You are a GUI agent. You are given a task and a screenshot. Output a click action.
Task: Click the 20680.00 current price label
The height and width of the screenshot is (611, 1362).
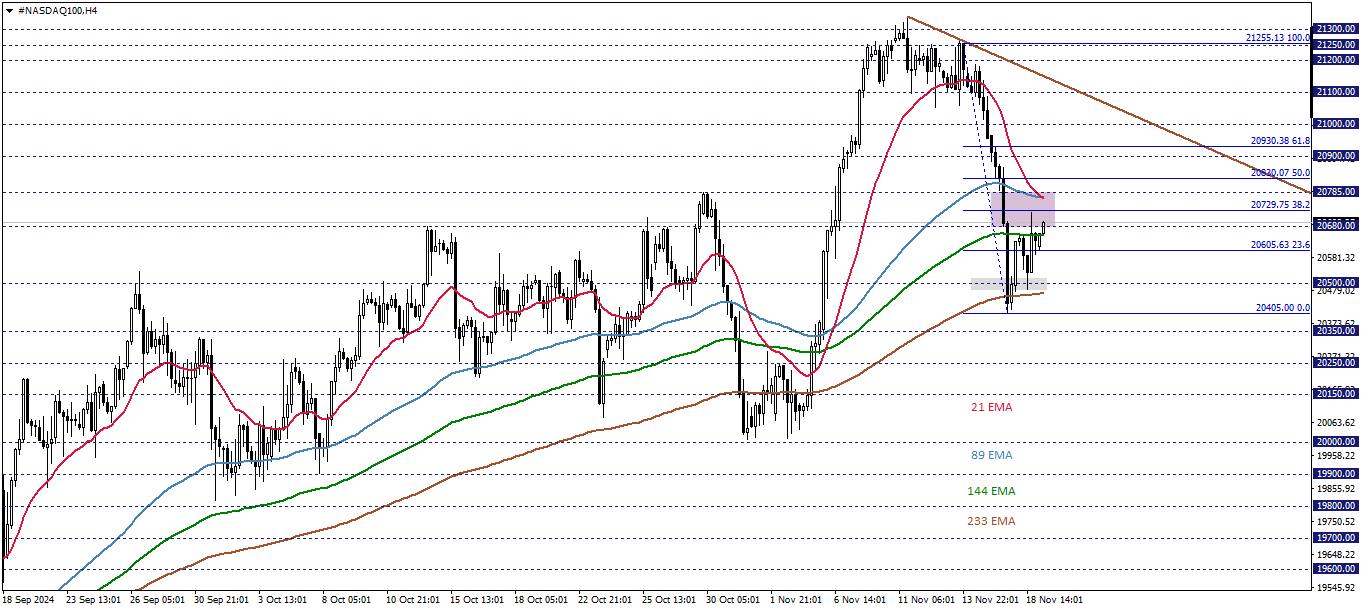click(1336, 225)
